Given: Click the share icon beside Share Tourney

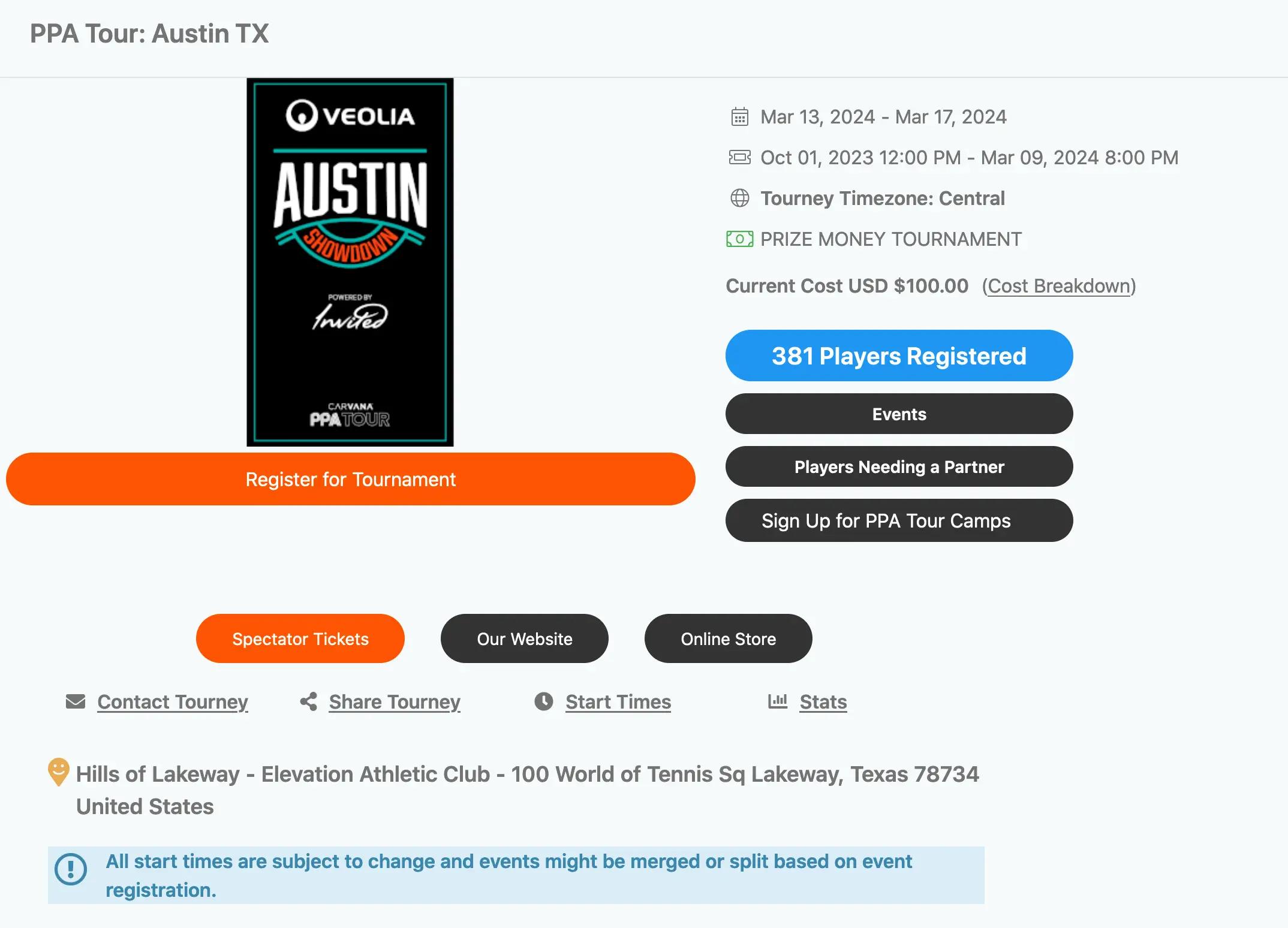Looking at the screenshot, I should [x=309, y=701].
